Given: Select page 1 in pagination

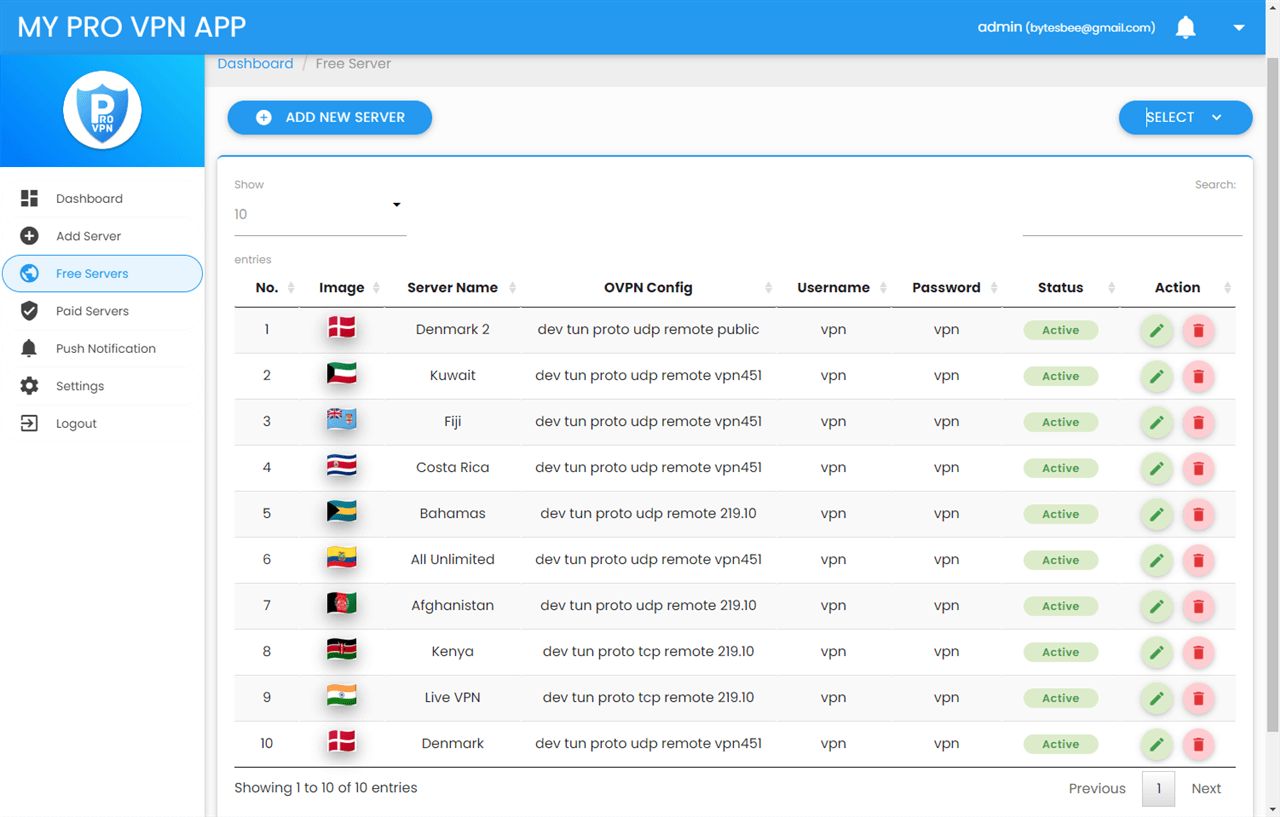Looking at the screenshot, I should (1158, 788).
